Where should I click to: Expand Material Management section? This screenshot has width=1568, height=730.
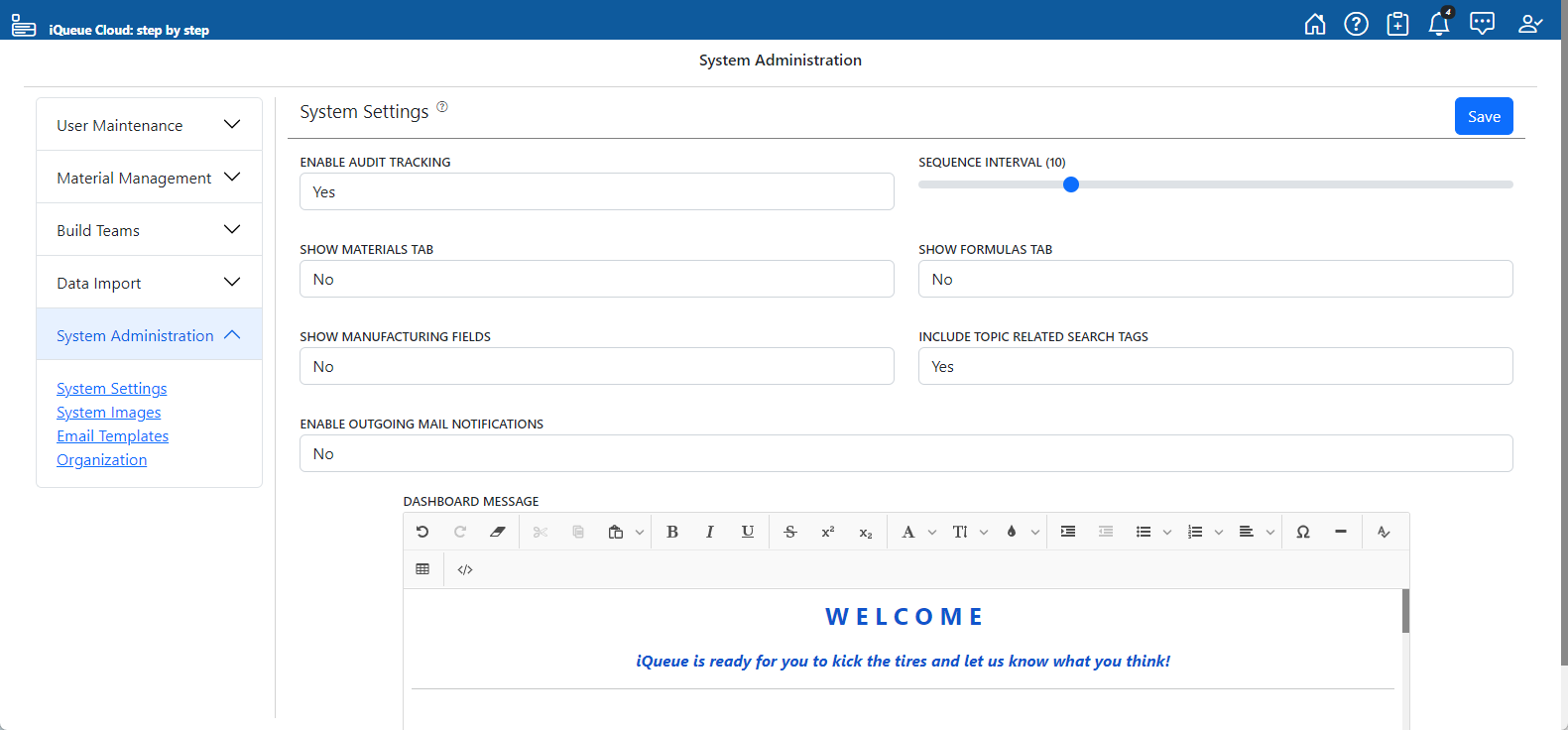(x=149, y=178)
